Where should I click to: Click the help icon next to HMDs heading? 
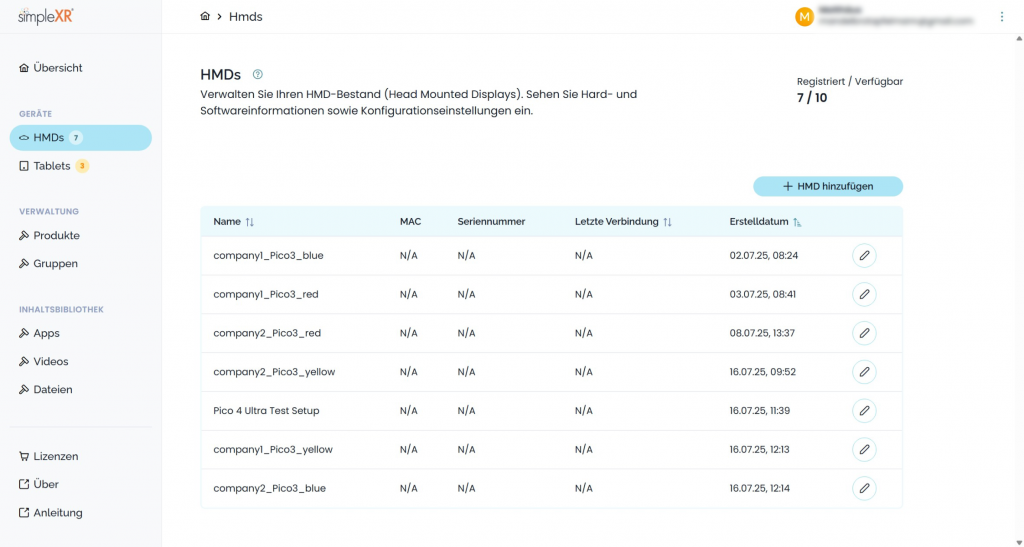tap(258, 74)
